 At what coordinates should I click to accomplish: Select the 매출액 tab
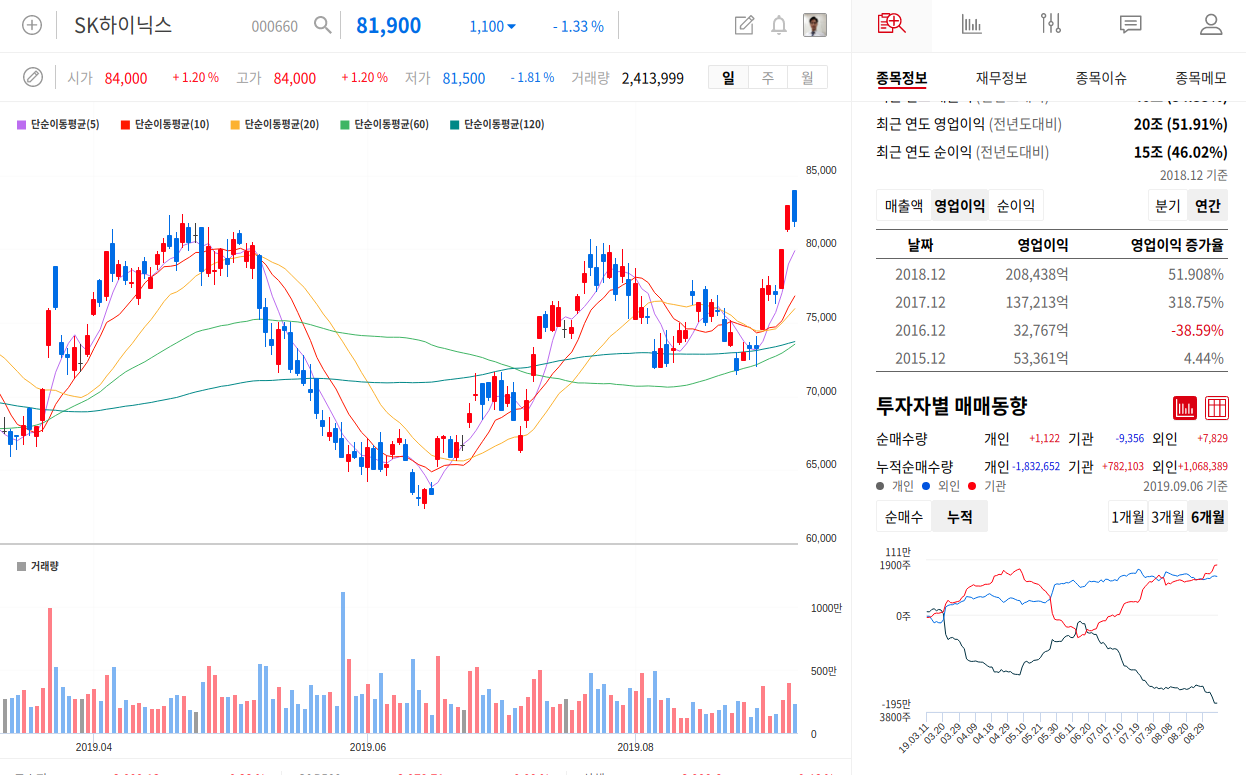pos(903,206)
